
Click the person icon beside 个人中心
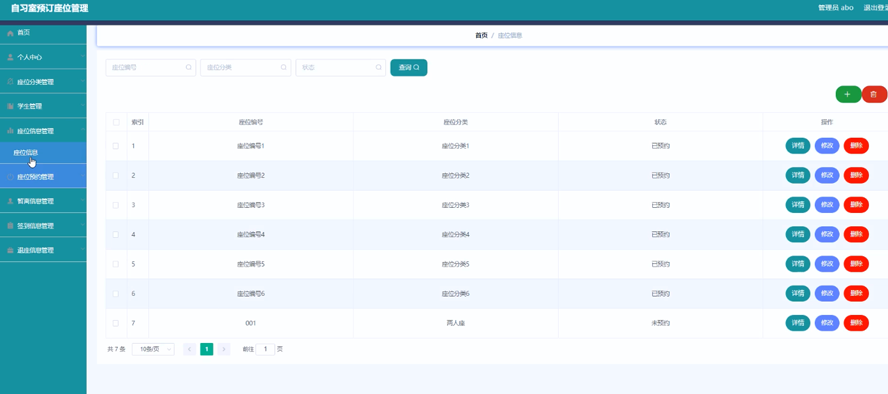coord(10,57)
